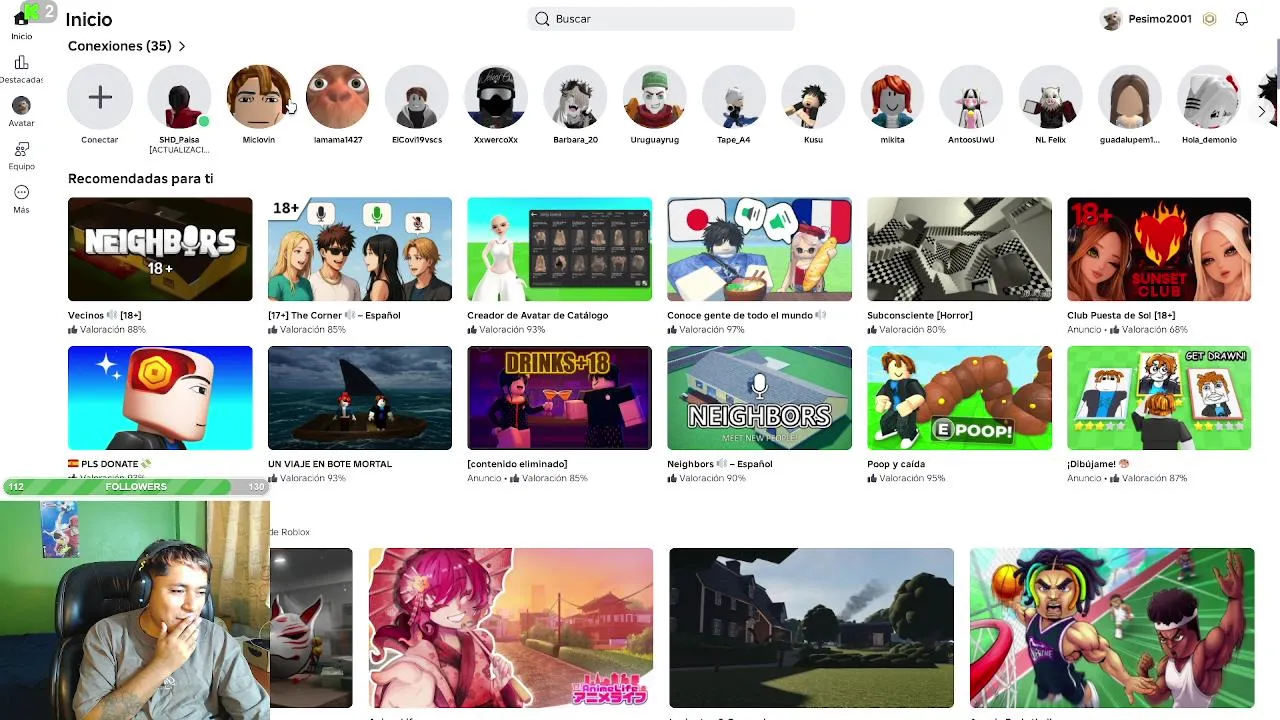Viewport: 1280px width, 720px height.
Task: Open Barbara_20 connection avatar
Action: point(575,97)
